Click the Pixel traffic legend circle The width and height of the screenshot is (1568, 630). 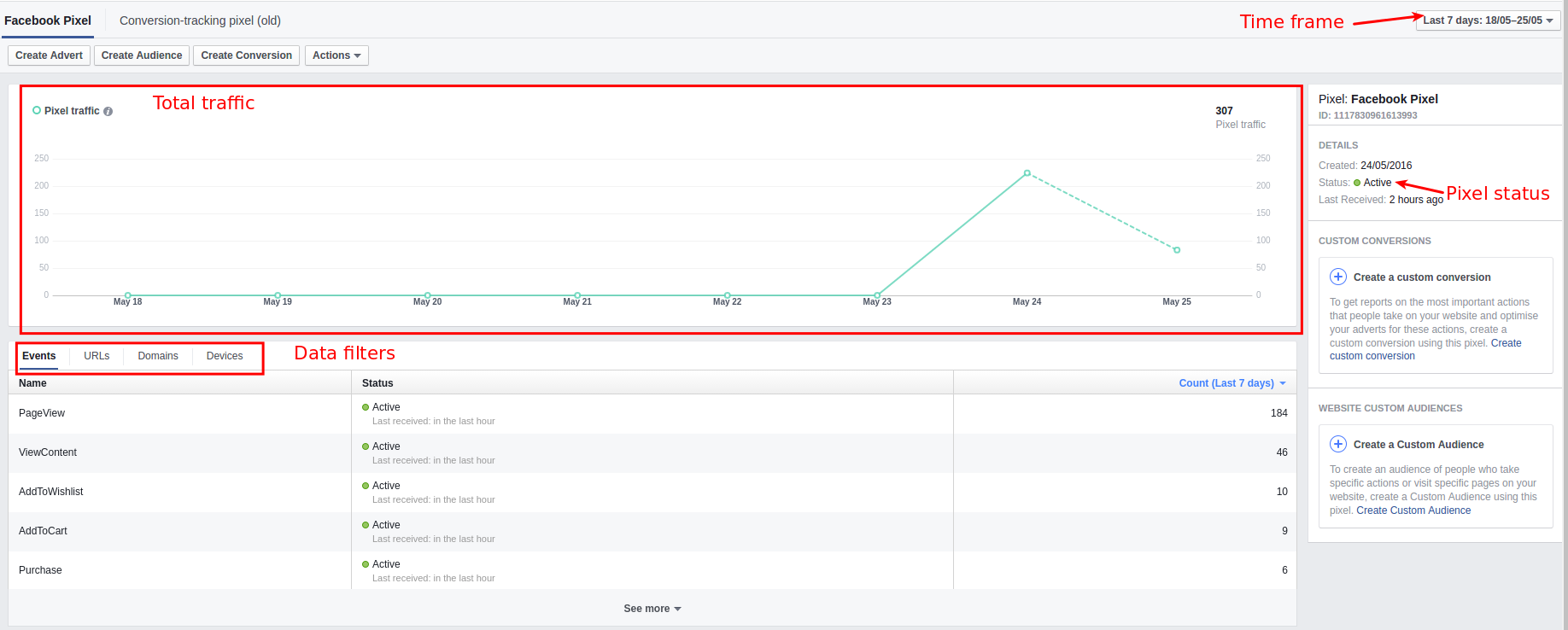[x=37, y=110]
